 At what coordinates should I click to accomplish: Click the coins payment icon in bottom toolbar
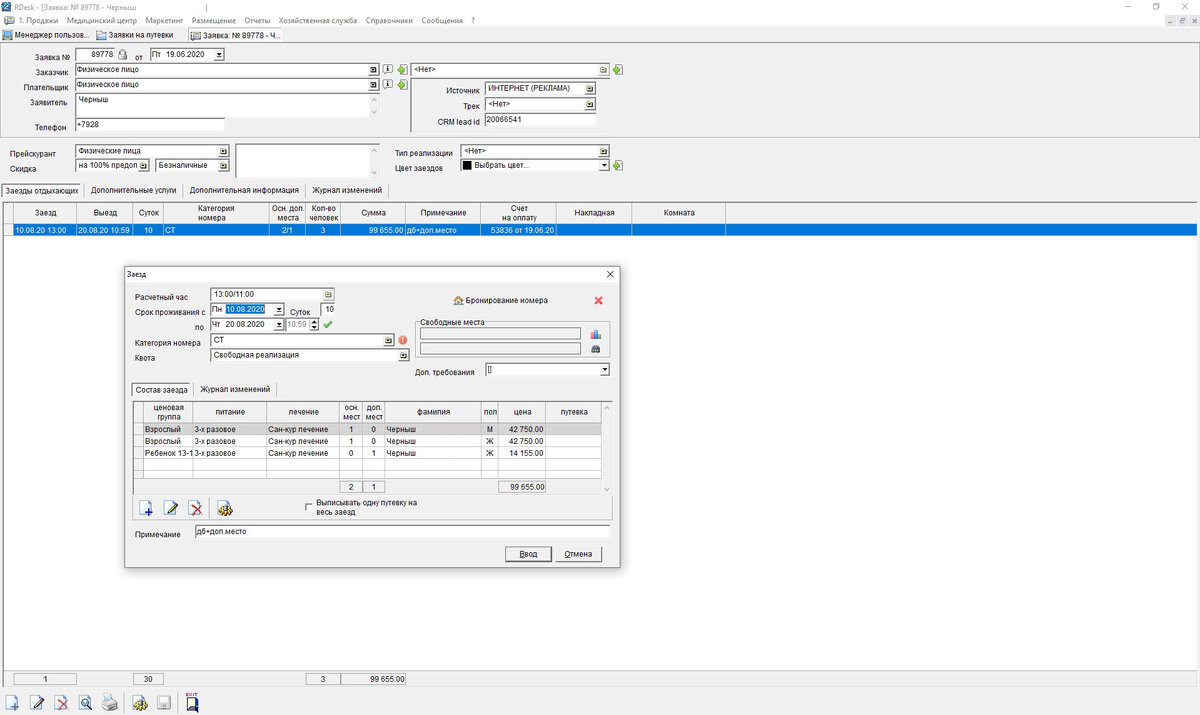[140, 703]
